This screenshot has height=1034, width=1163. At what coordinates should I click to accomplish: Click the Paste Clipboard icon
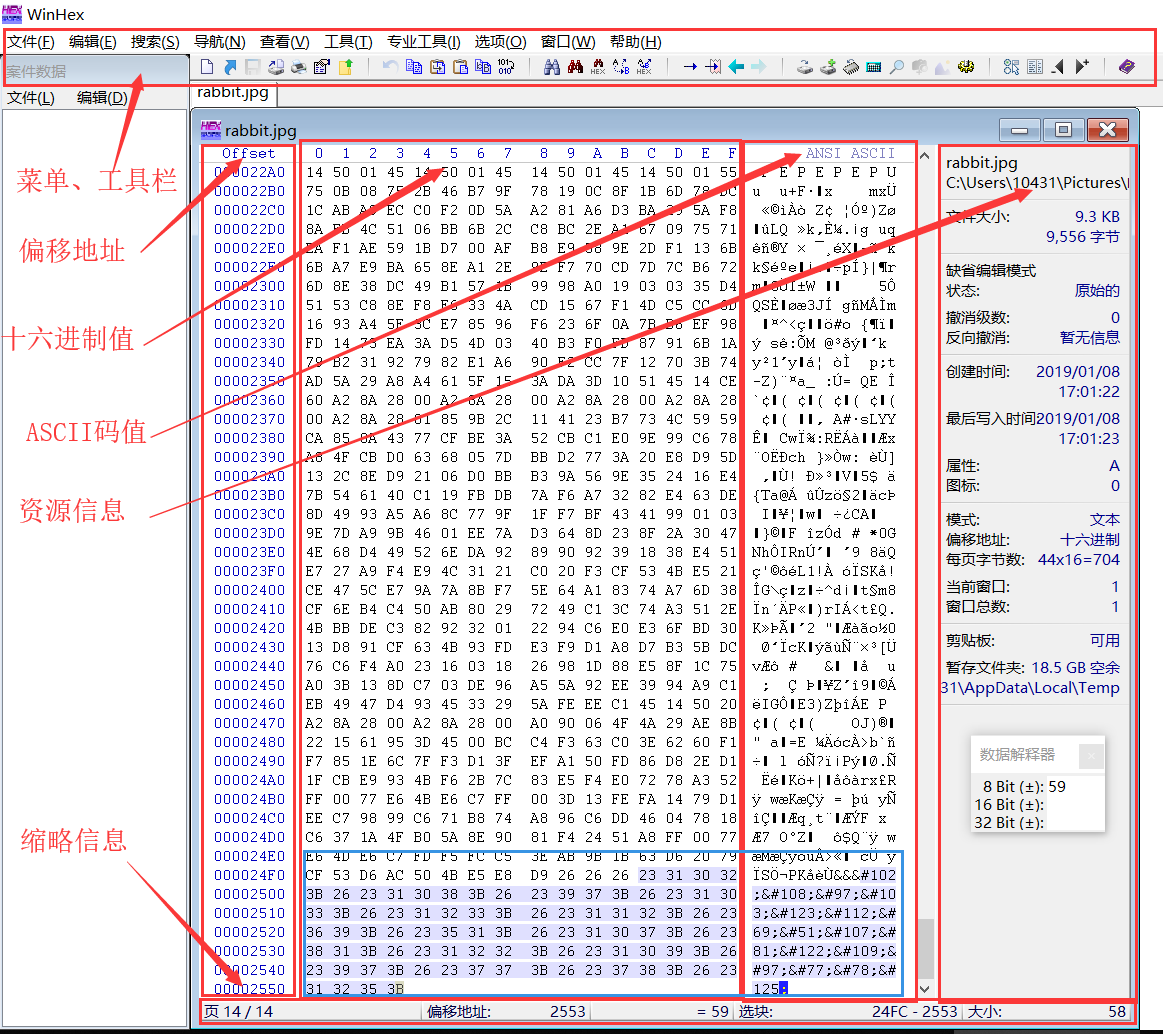coord(461,67)
